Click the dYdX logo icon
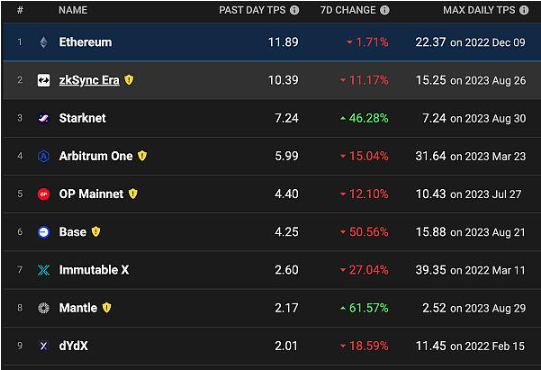541x370 pixels. (43, 346)
